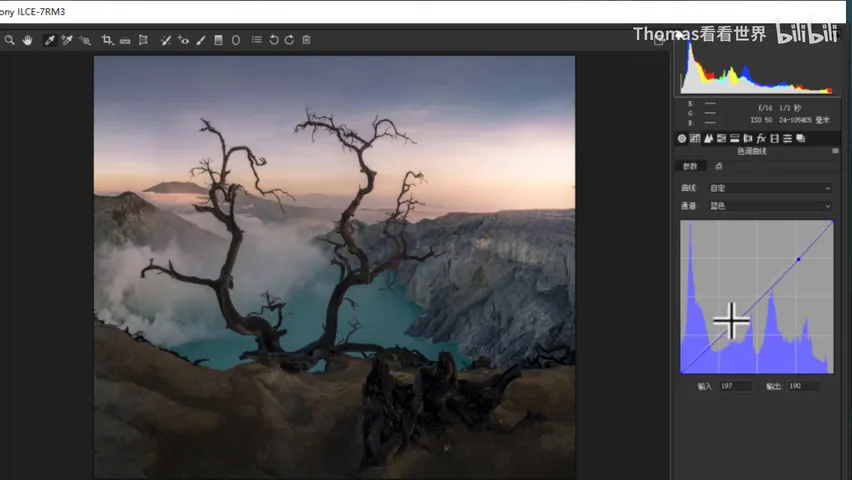852x480 pixels.
Task: Click the tree photo preview
Action: (x=335, y=267)
